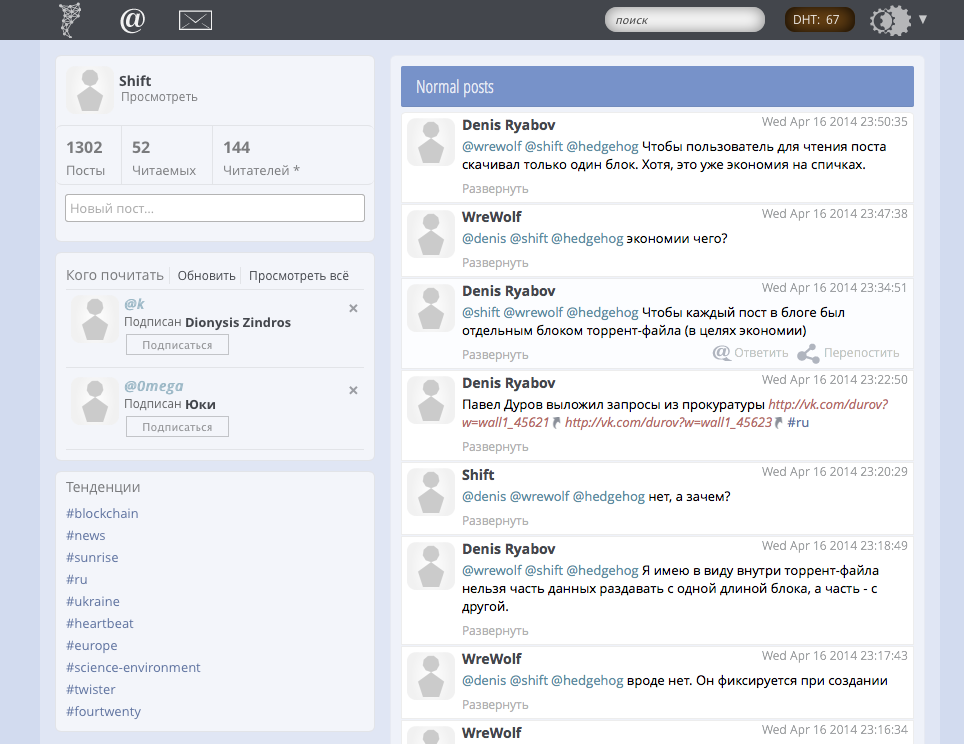
Task: Expand the 23:50:35 Denis Ryabov post
Action: click(x=495, y=189)
